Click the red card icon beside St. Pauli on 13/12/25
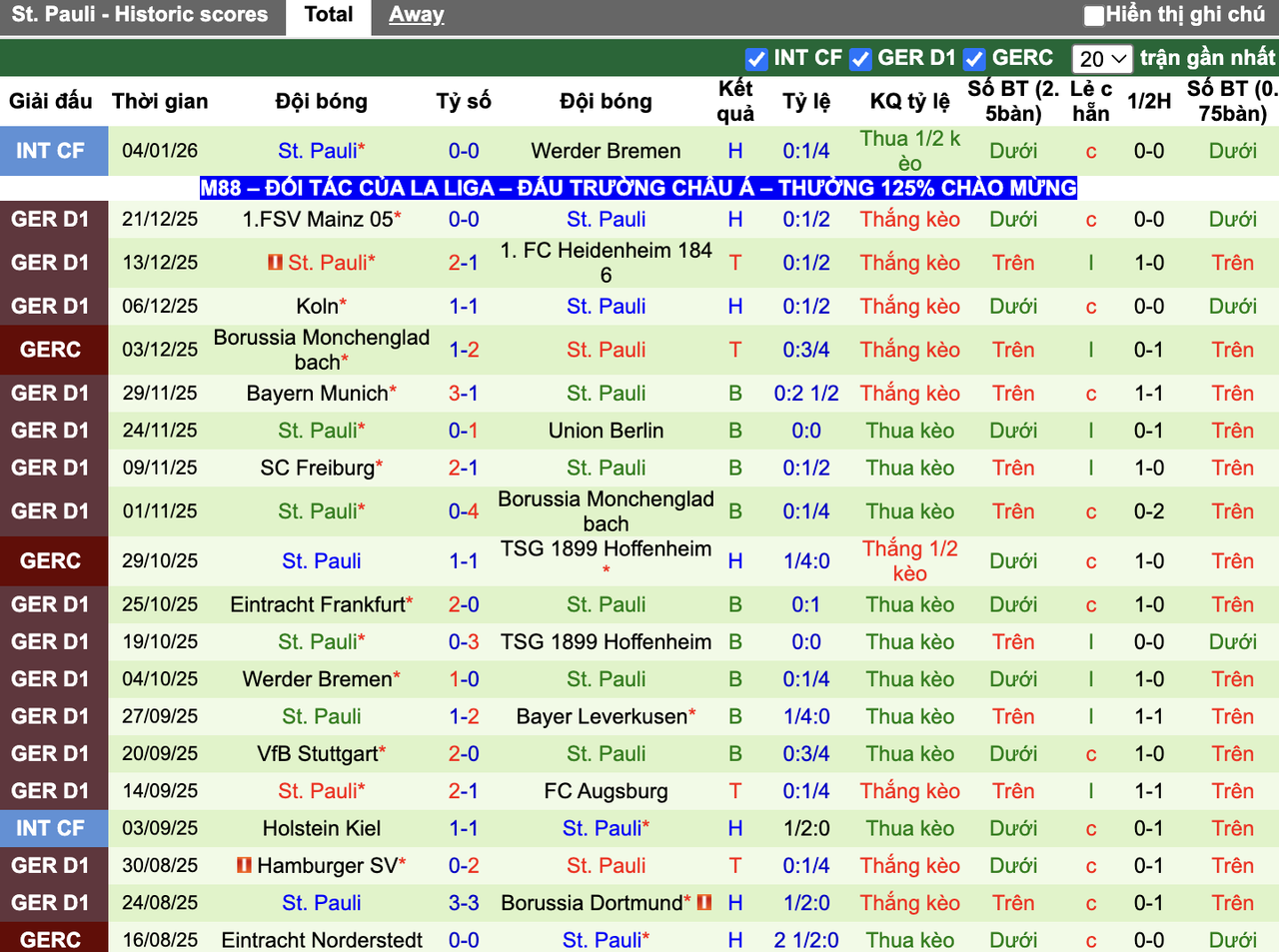The width and height of the screenshot is (1279, 952). pyautogui.click(x=275, y=263)
